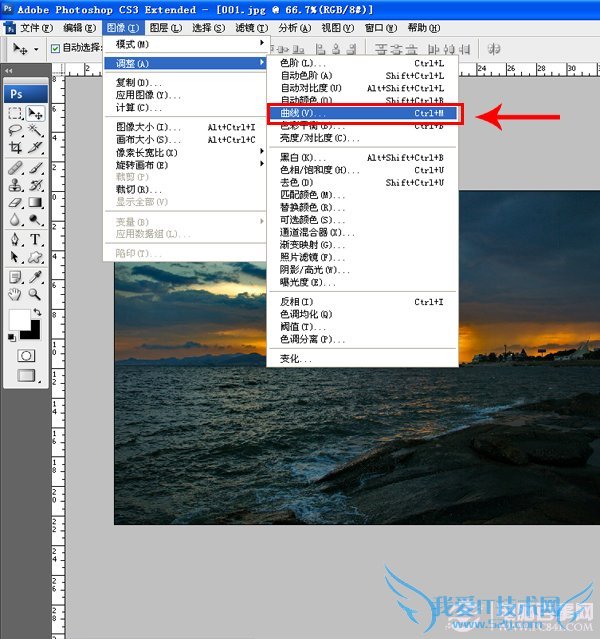Screen dimensions: 600x639
Task: Open the 滤镜 menu
Action: (x=251, y=28)
